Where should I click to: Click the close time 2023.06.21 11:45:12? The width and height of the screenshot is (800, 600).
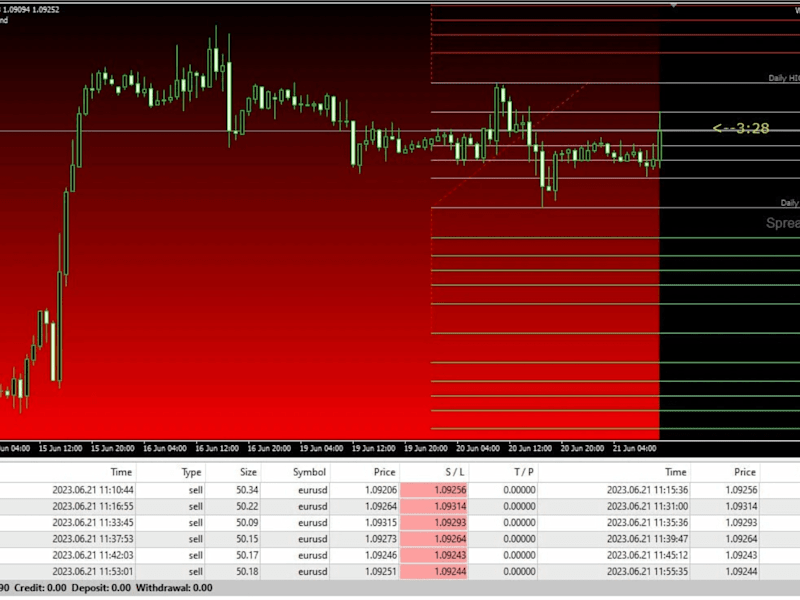coord(647,556)
